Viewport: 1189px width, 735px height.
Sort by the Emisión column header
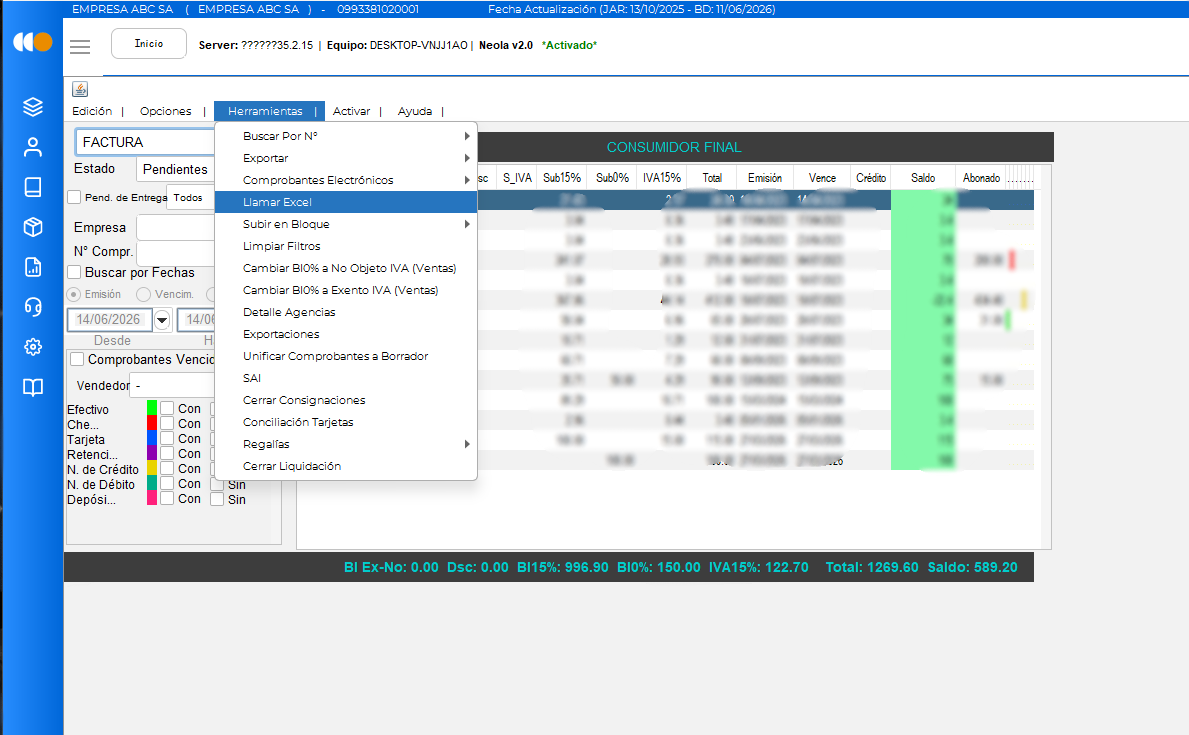(x=764, y=177)
